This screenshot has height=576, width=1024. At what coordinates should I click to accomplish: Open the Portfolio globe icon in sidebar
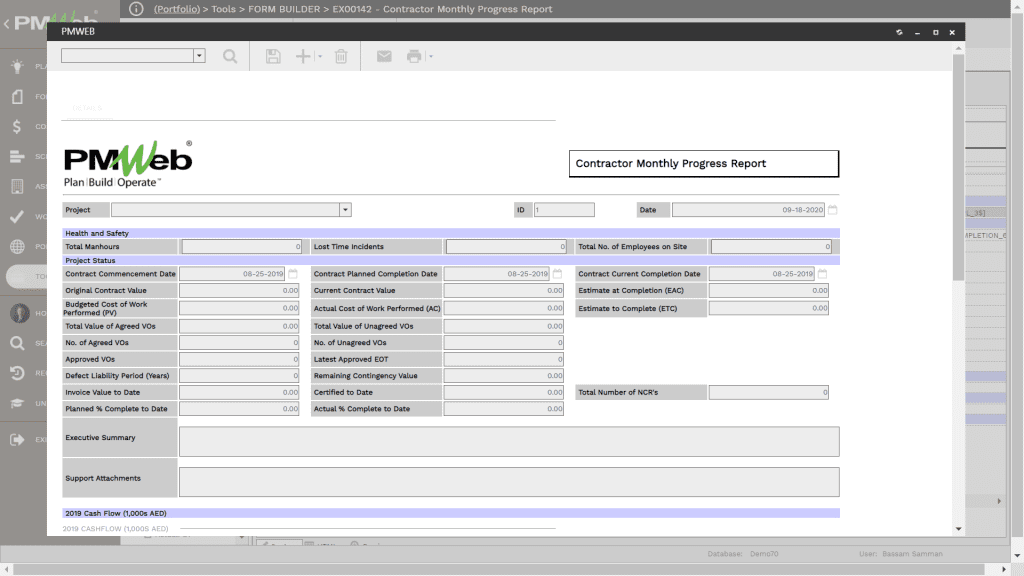[x=18, y=247]
